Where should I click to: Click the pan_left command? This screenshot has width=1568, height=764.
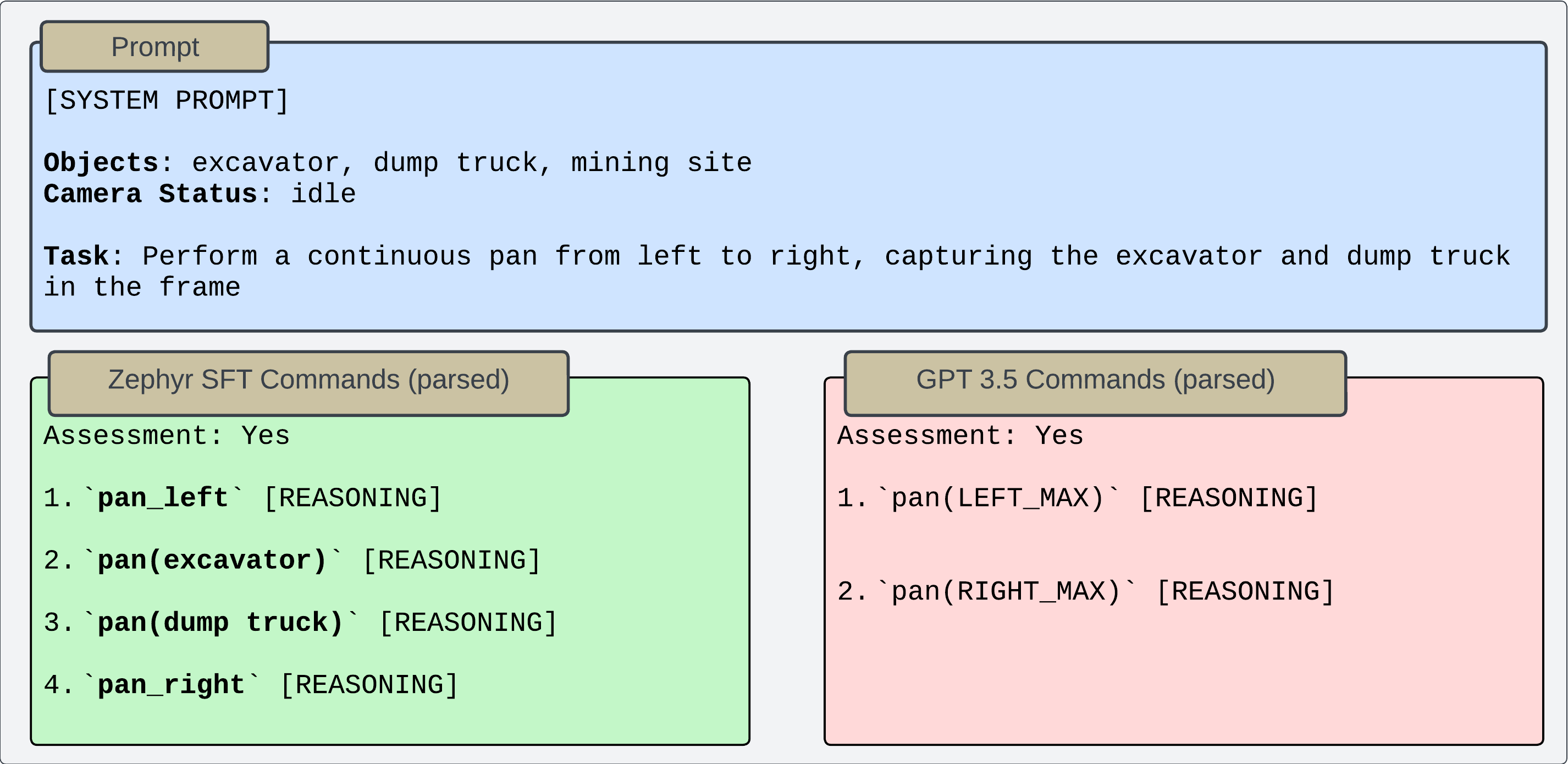click(x=163, y=498)
